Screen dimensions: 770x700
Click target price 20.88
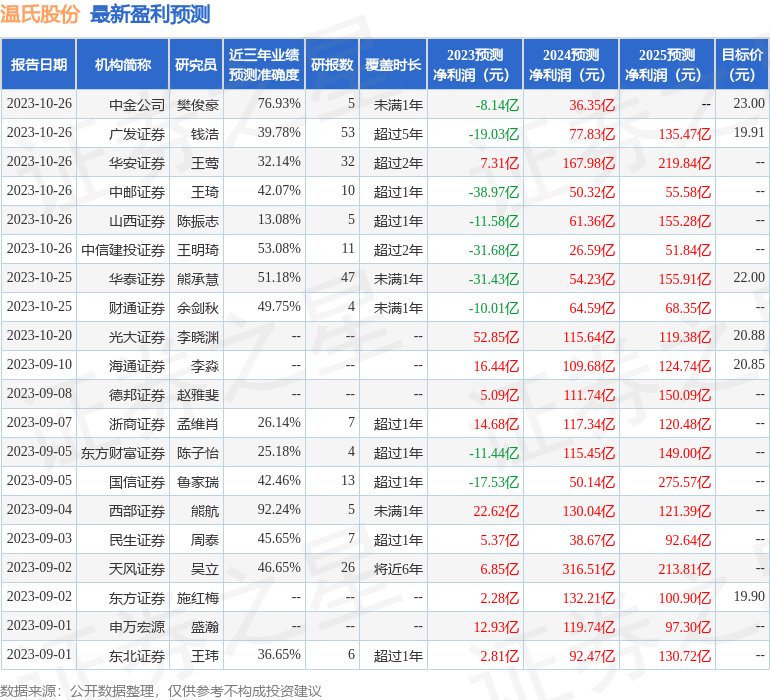(x=749, y=335)
